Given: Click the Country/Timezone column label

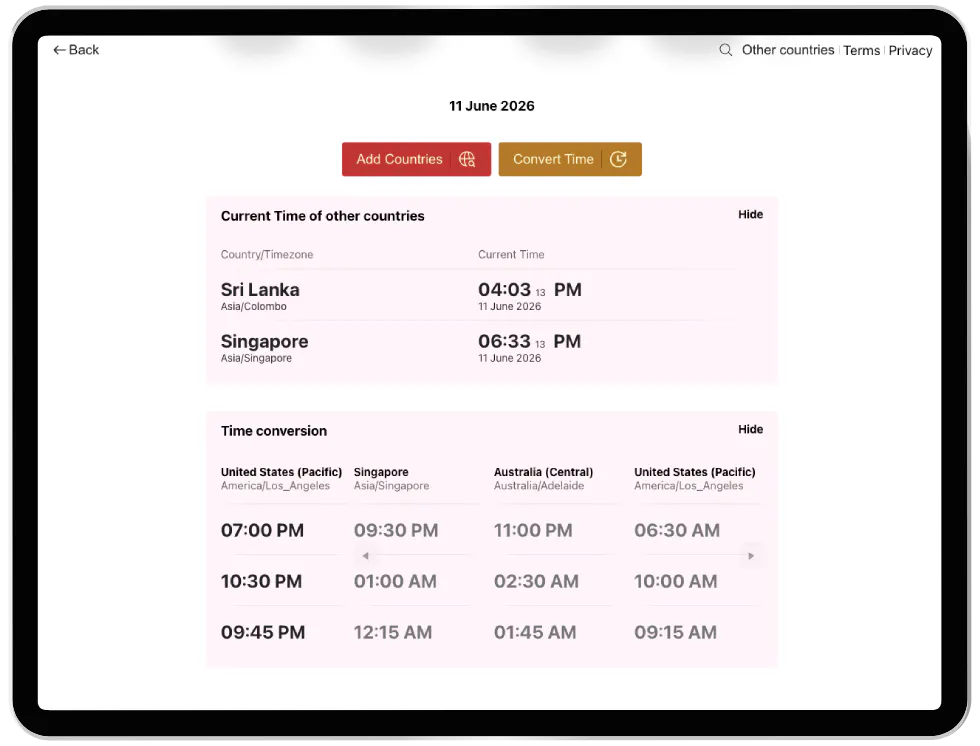Looking at the screenshot, I should tap(267, 254).
